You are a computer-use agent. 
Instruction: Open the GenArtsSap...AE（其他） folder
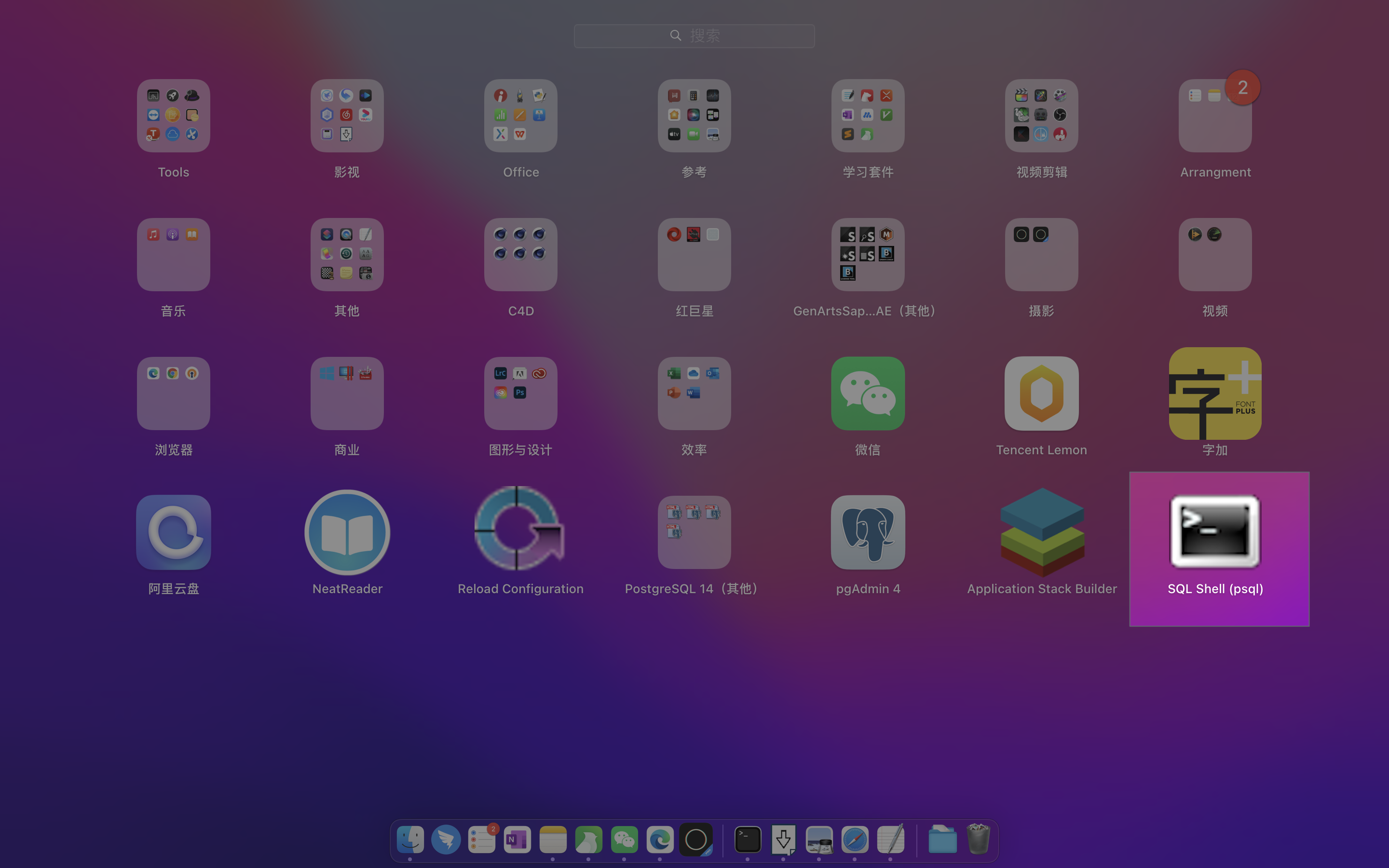(868, 254)
